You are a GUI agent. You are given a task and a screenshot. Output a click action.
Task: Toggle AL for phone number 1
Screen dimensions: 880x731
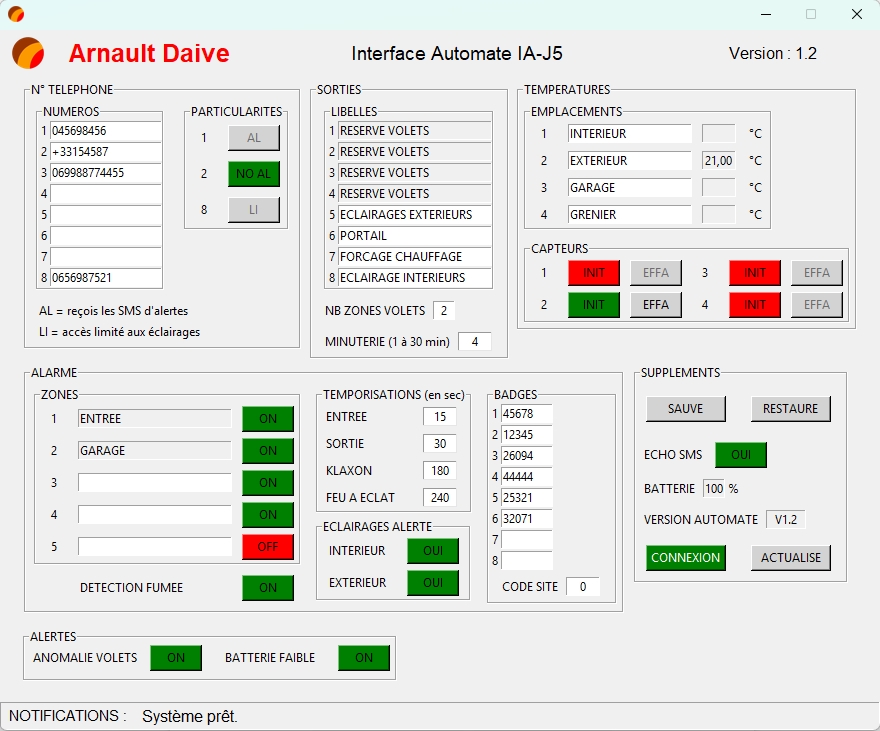pyautogui.click(x=254, y=138)
